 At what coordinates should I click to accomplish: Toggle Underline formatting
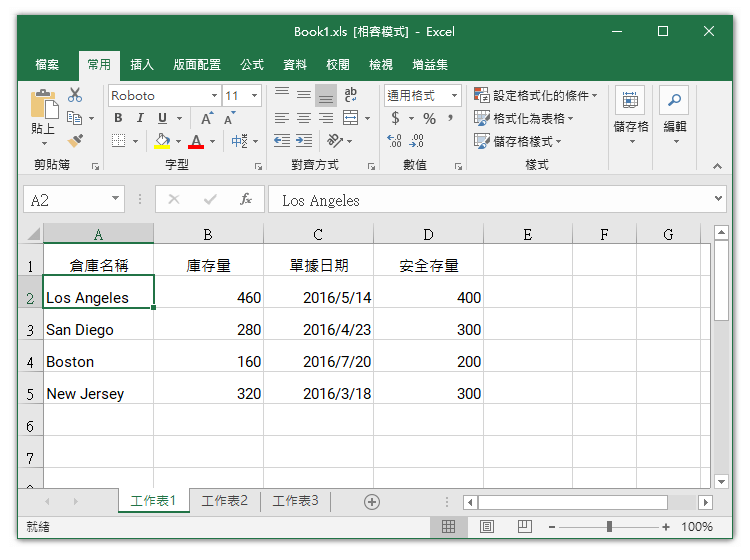pyautogui.click(x=163, y=118)
